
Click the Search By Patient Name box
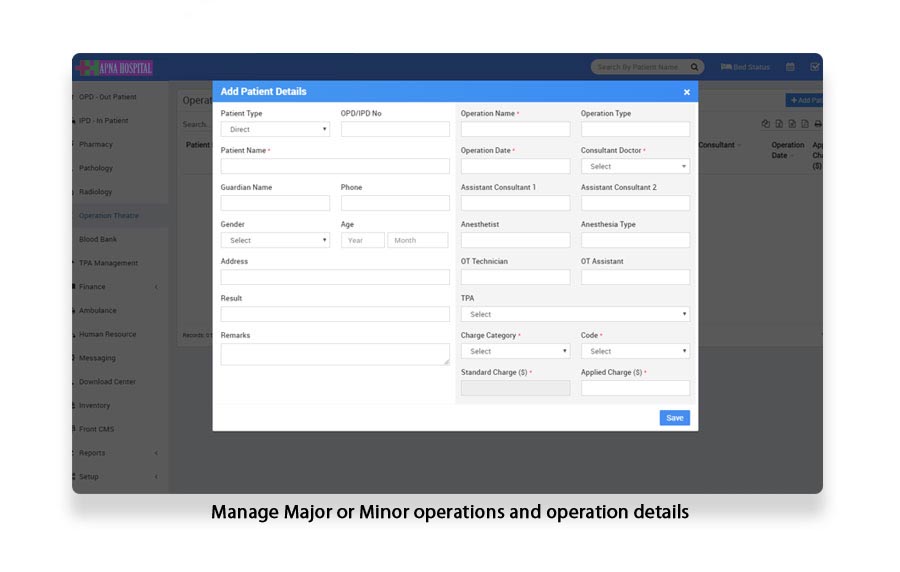pyautogui.click(x=638, y=67)
